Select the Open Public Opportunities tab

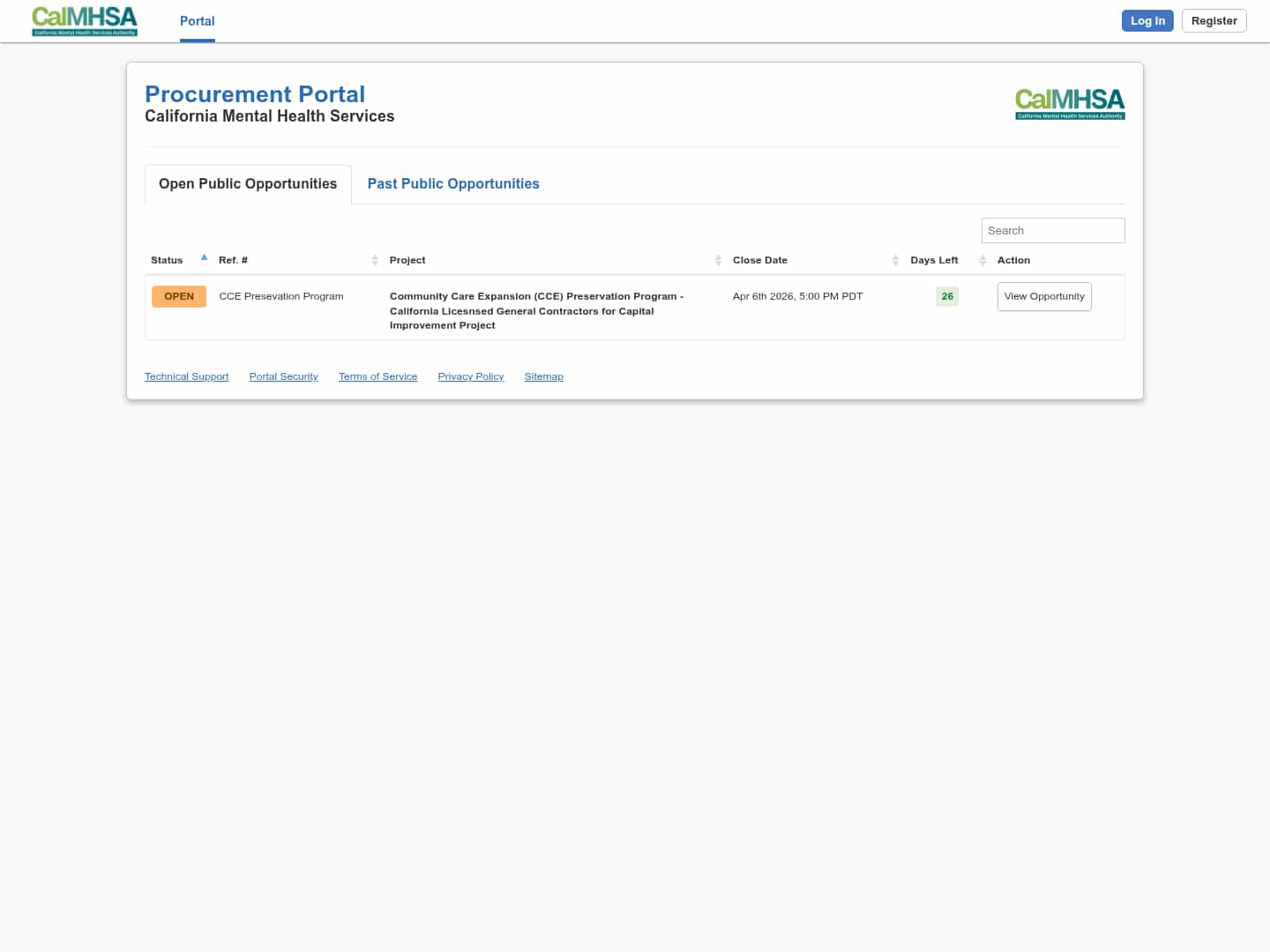[247, 183]
